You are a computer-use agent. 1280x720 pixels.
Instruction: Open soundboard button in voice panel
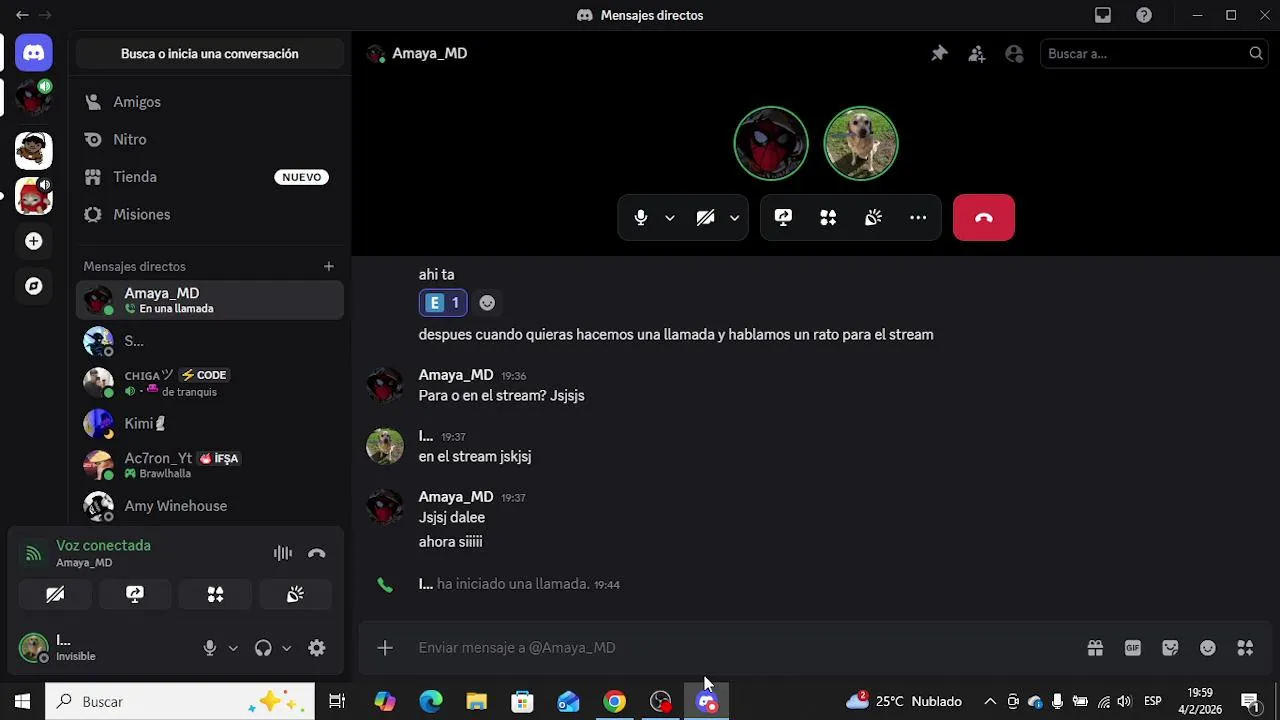[295, 595]
